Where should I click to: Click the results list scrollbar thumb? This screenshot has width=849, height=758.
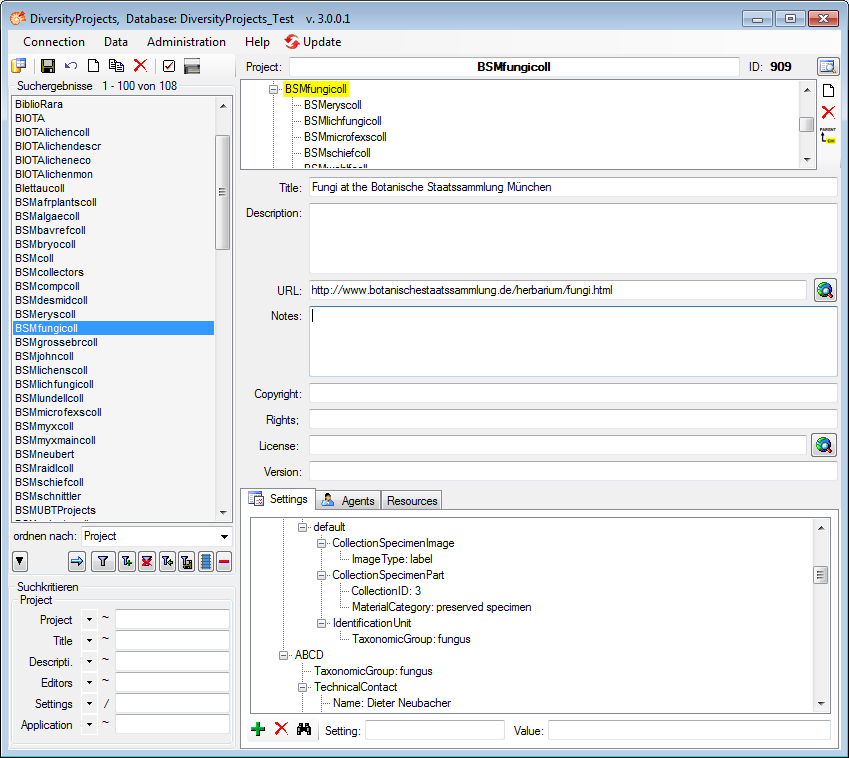pyautogui.click(x=223, y=192)
